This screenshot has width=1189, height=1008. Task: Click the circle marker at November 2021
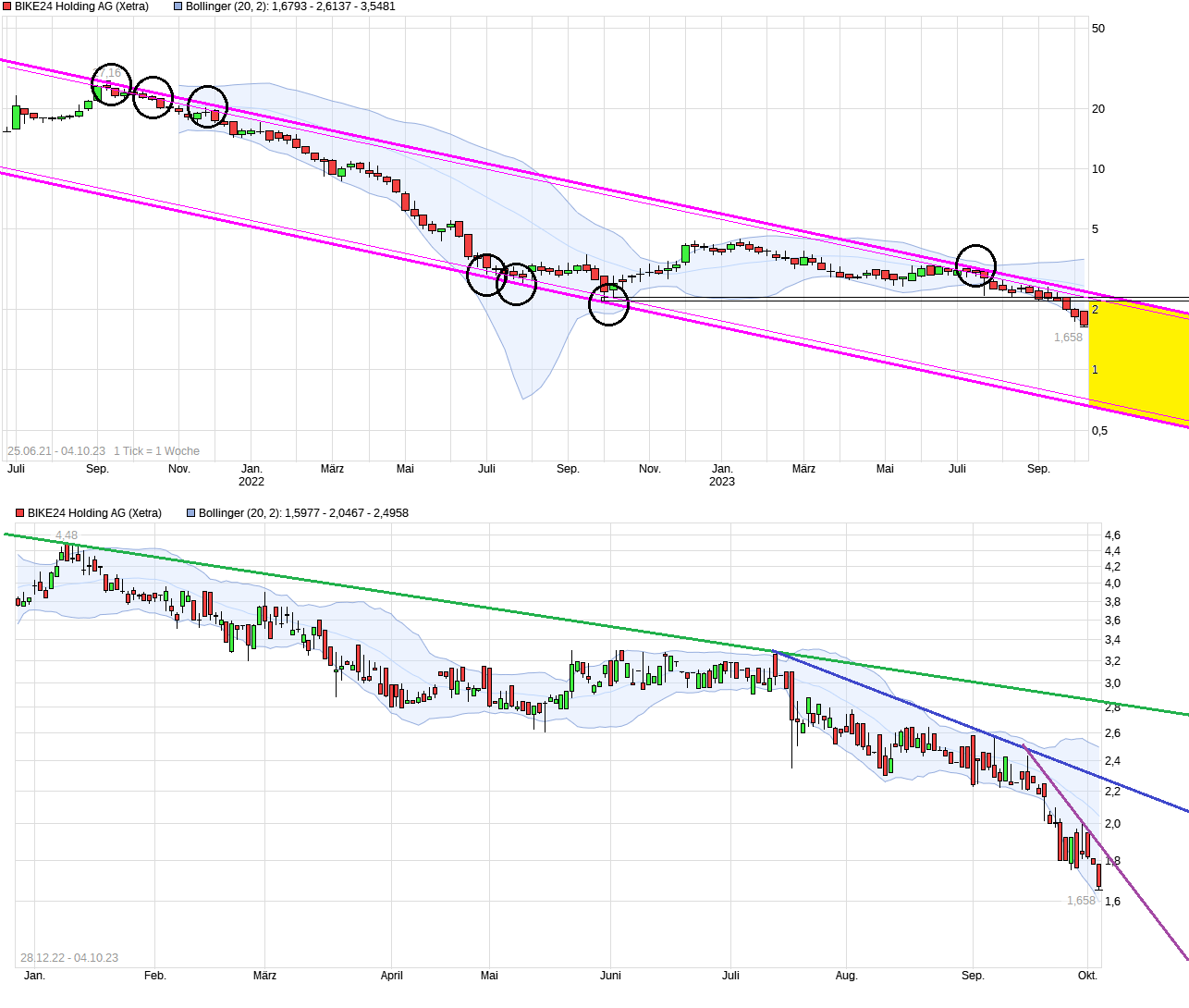tap(207, 106)
